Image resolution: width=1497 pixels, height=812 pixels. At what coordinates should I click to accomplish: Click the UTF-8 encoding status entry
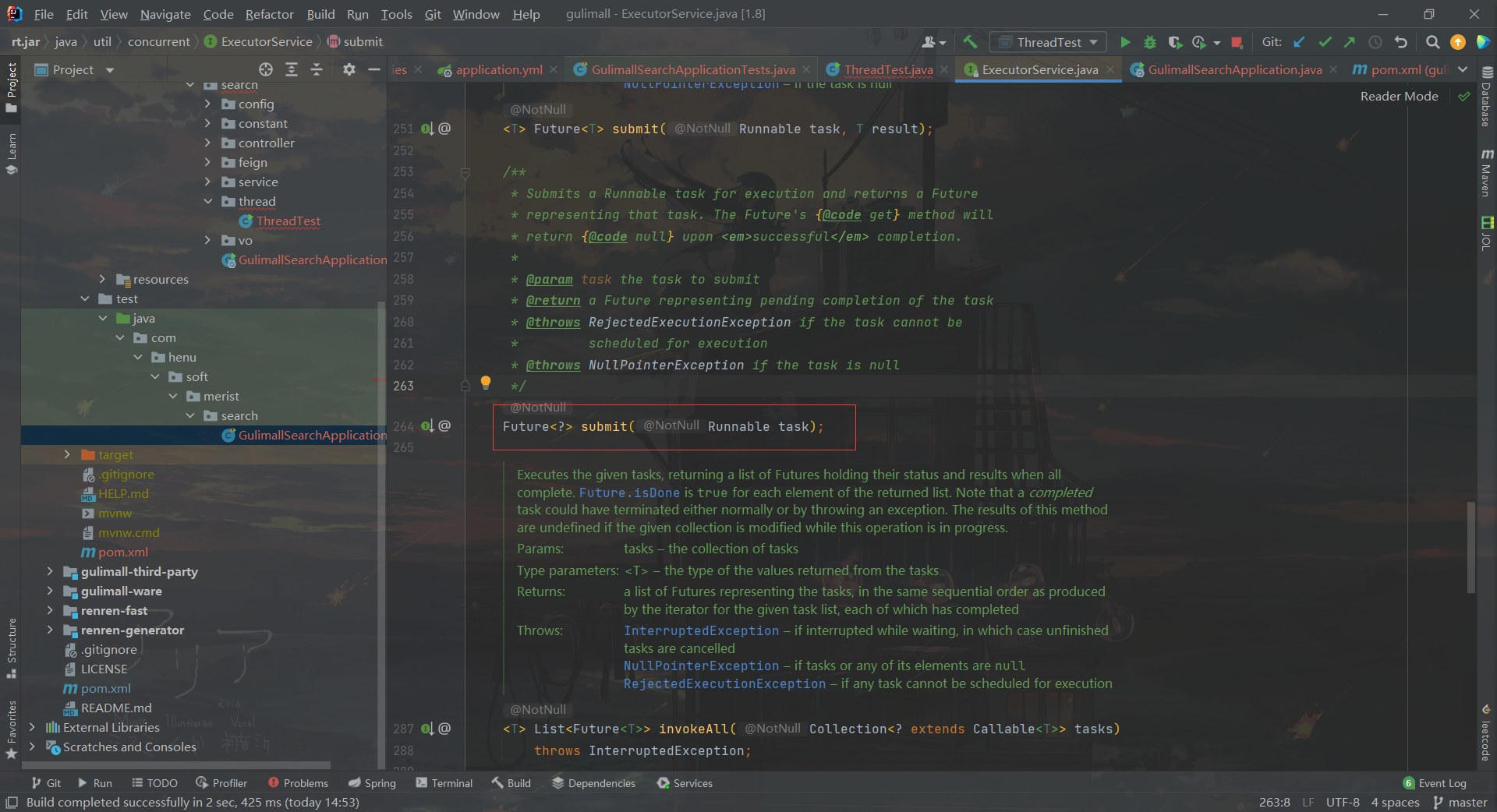[1343, 803]
